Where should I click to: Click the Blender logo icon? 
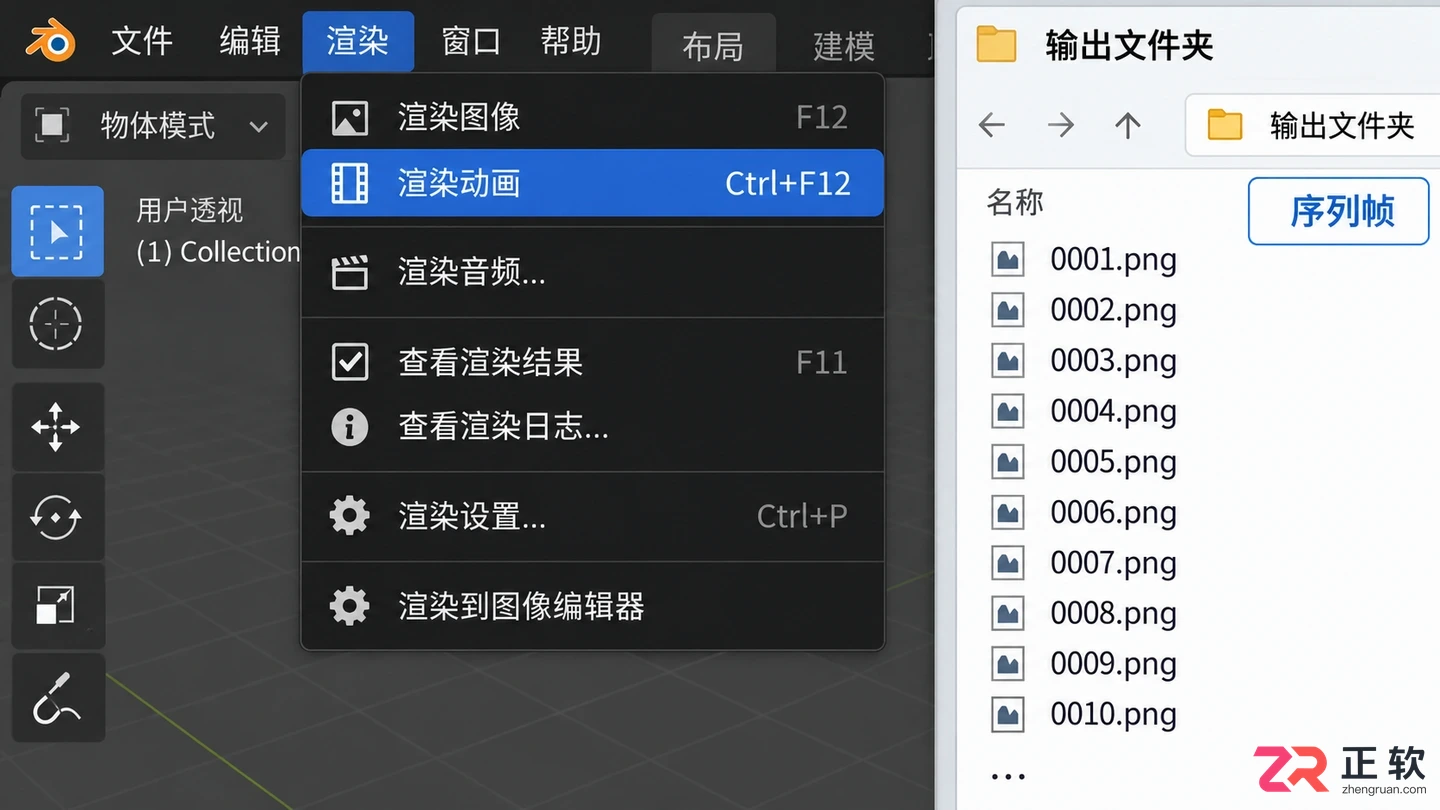coord(50,42)
